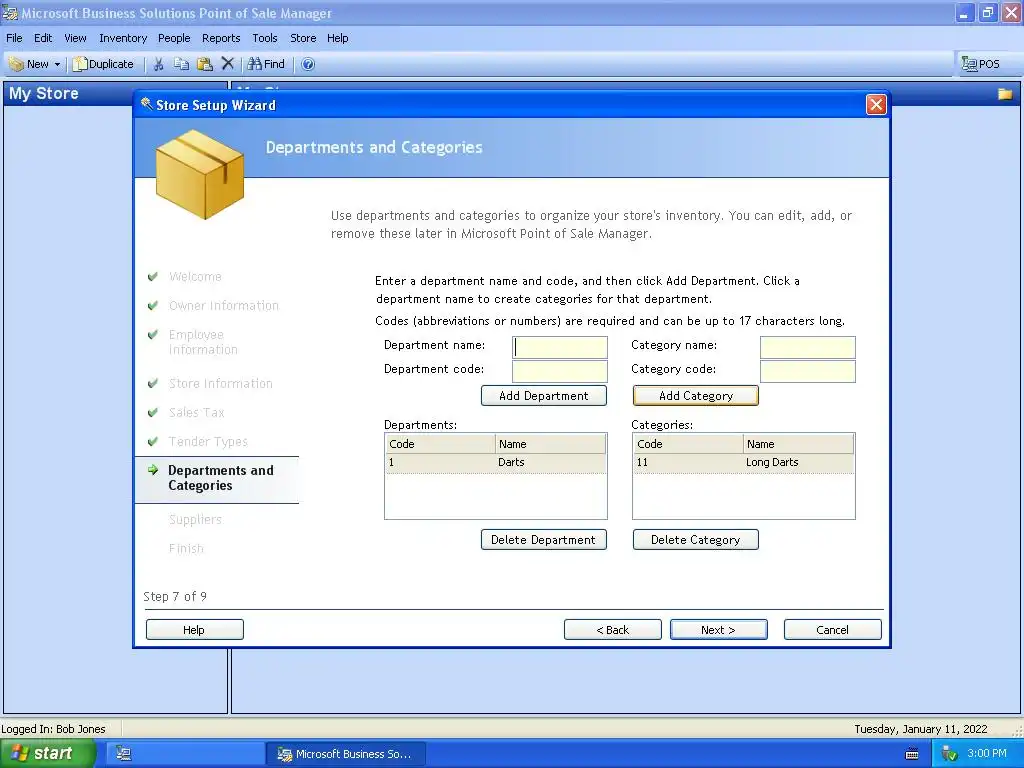Launch POS from the toolbar
The height and width of the screenshot is (768, 1024).
[x=980, y=64]
